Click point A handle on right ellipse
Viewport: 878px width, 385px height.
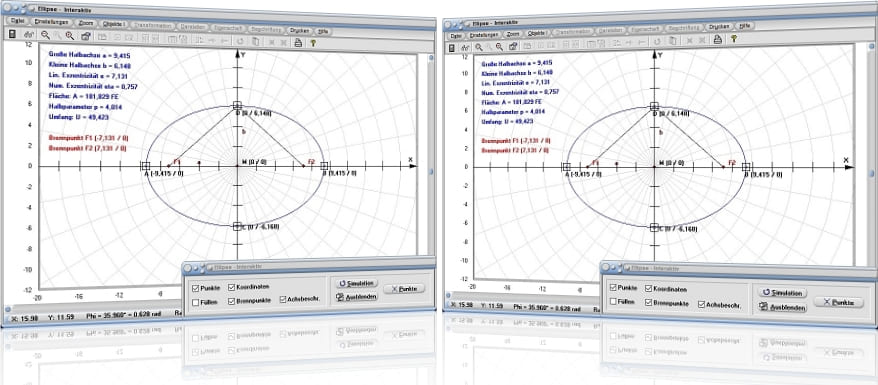(566, 167)
